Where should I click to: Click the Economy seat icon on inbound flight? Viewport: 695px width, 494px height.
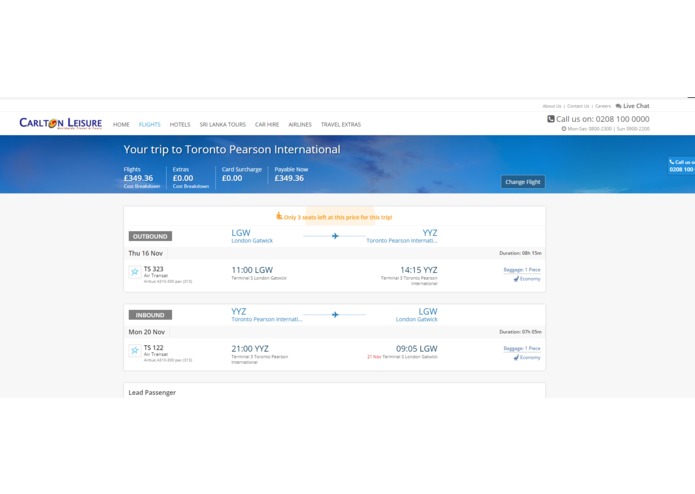pos(516,357)
